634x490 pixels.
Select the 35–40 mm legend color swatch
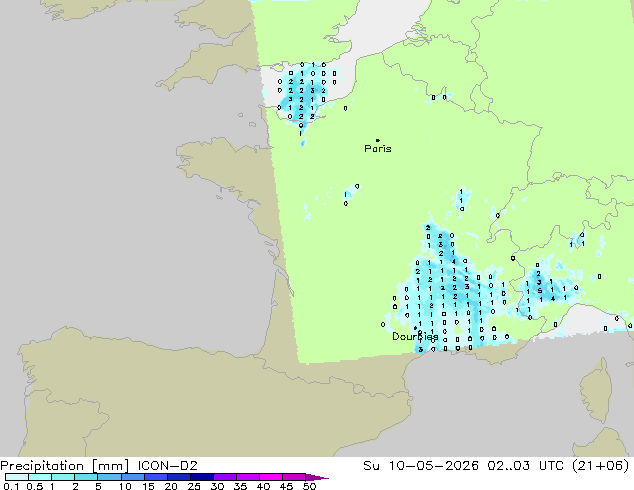247,477
